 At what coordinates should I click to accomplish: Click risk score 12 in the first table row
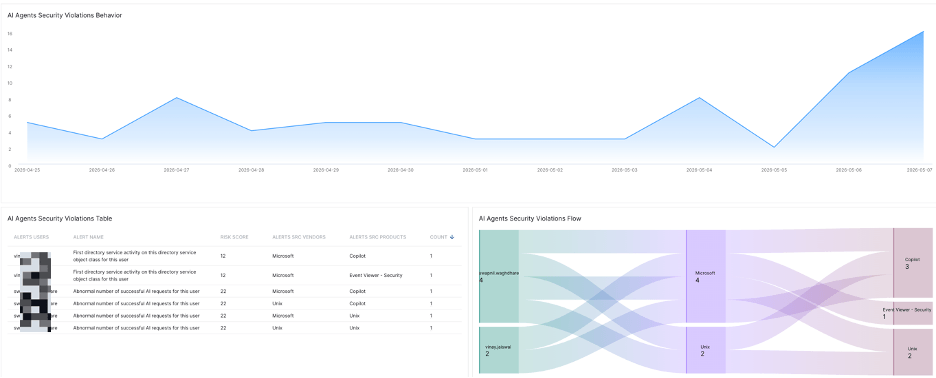coord(223,256)
